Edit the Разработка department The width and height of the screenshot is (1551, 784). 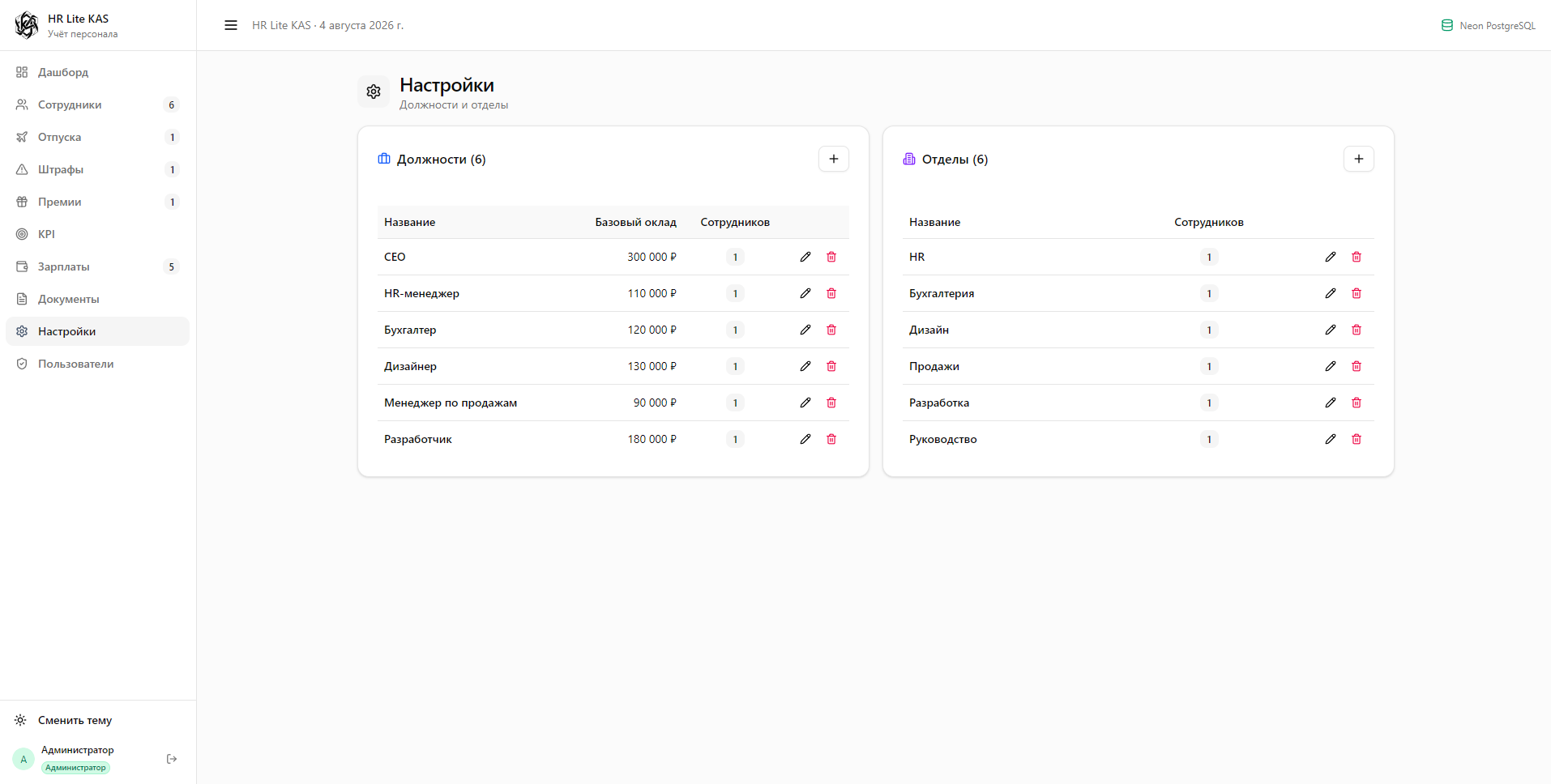(1331, 403)
